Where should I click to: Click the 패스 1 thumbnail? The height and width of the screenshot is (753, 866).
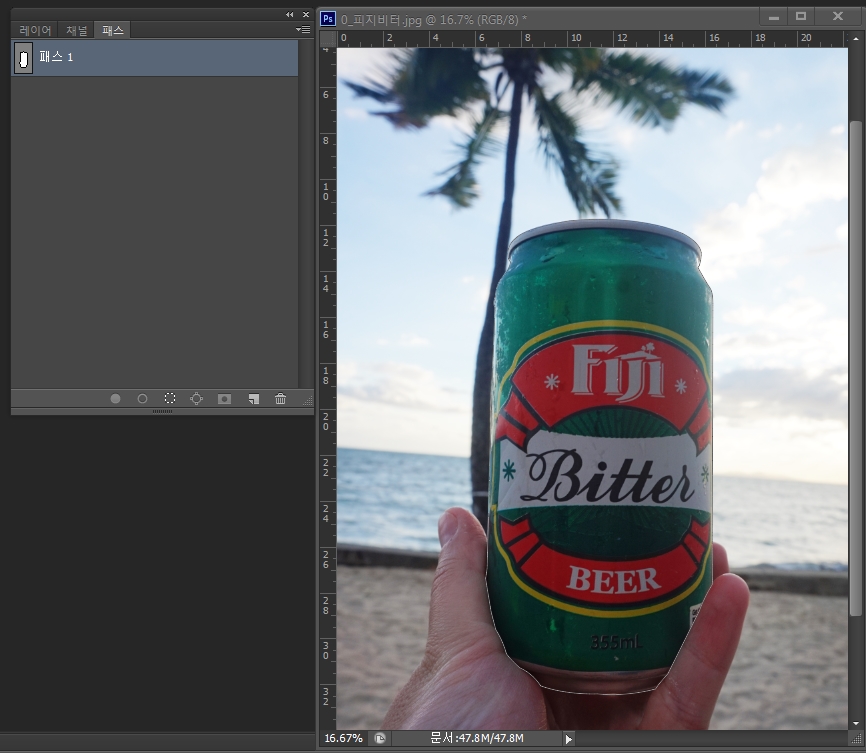tap(23, 57)
